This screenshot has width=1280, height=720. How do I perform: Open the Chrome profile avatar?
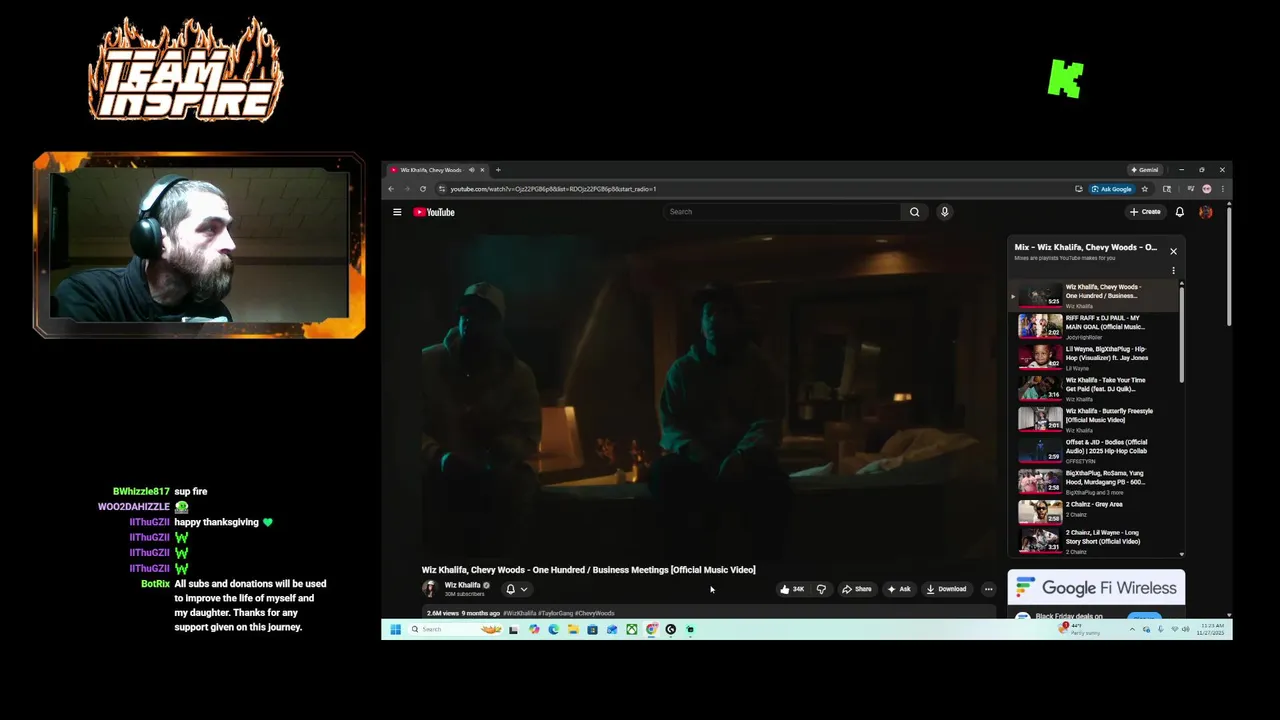coord(1207,189)
